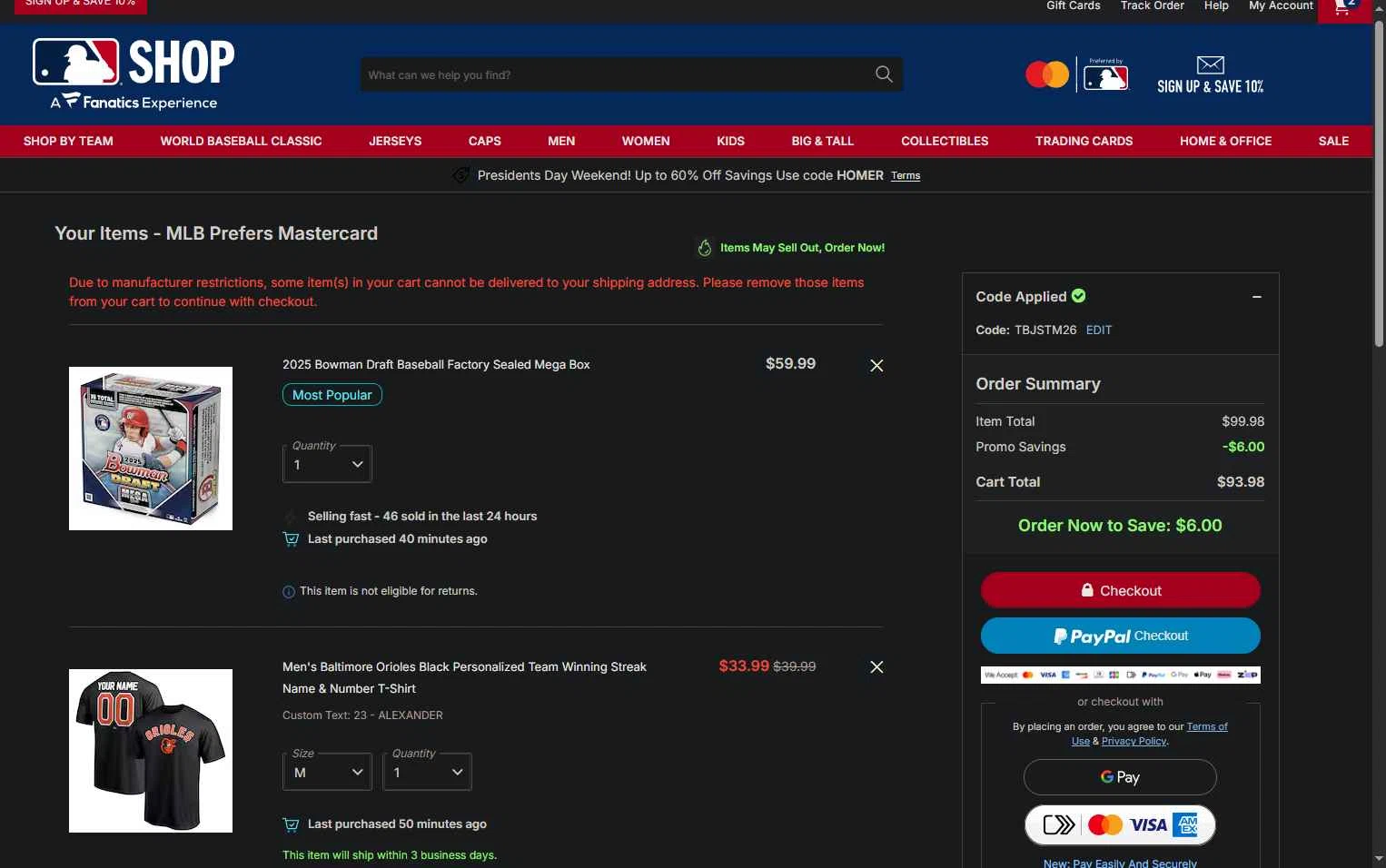Open Size dropdown for Orioles T-Shirt
The height and width of the screenshot is (868, 1386).
tap(327, 772)
